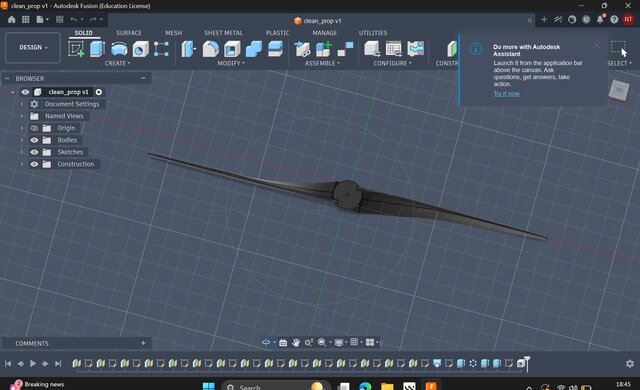The width and height of the screenshot is (640, 390).
Task: Click the Try it now link
Action: pos(507,93)
